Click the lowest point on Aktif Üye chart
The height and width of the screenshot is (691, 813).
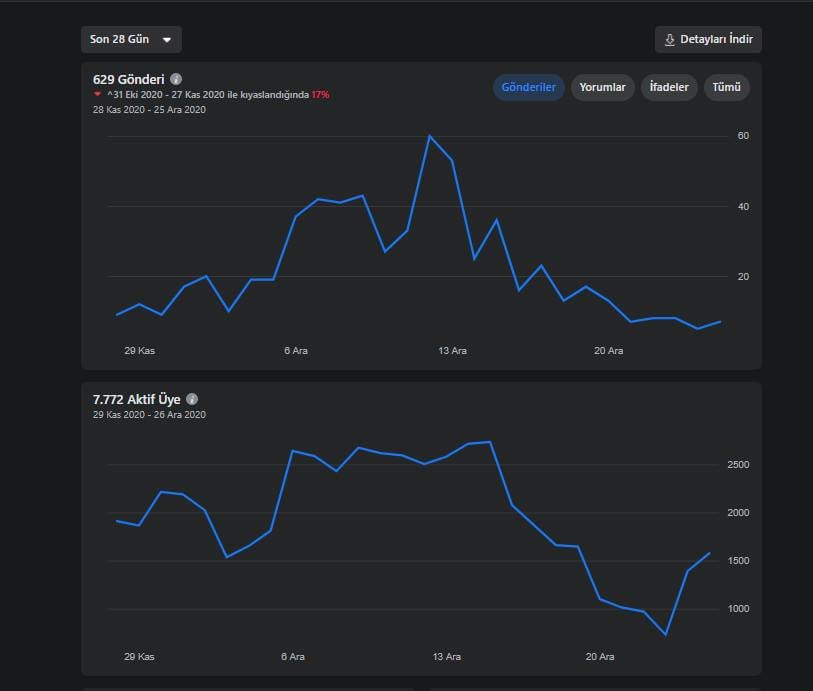click(666, 634)
